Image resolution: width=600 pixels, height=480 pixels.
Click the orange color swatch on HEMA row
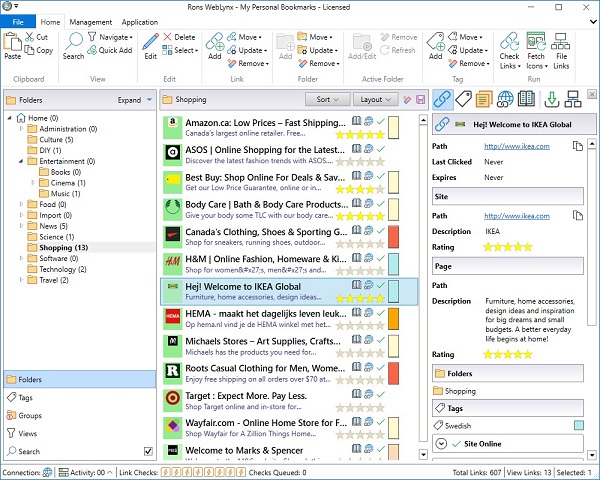tap(393, 318)
